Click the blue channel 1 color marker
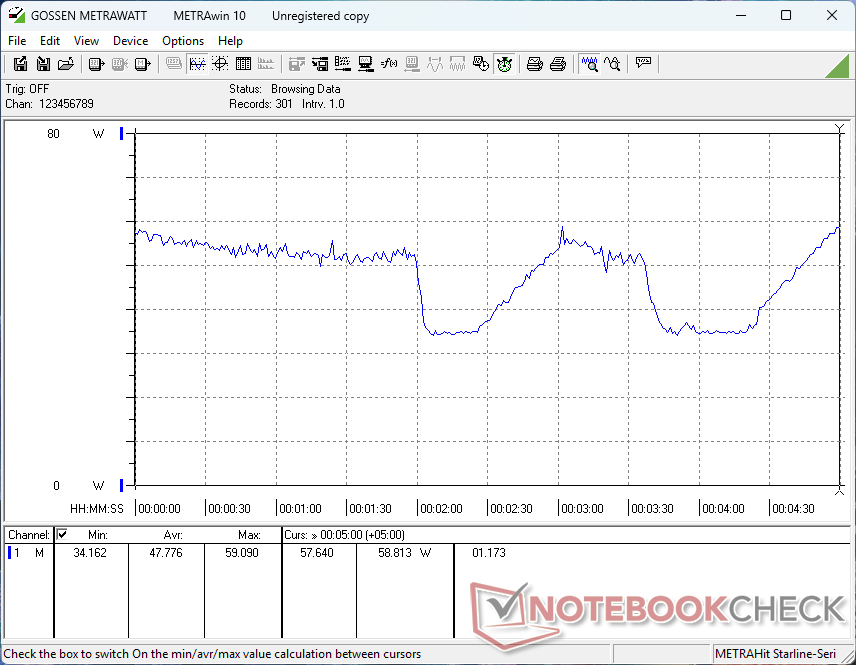 tap(9, 553)
